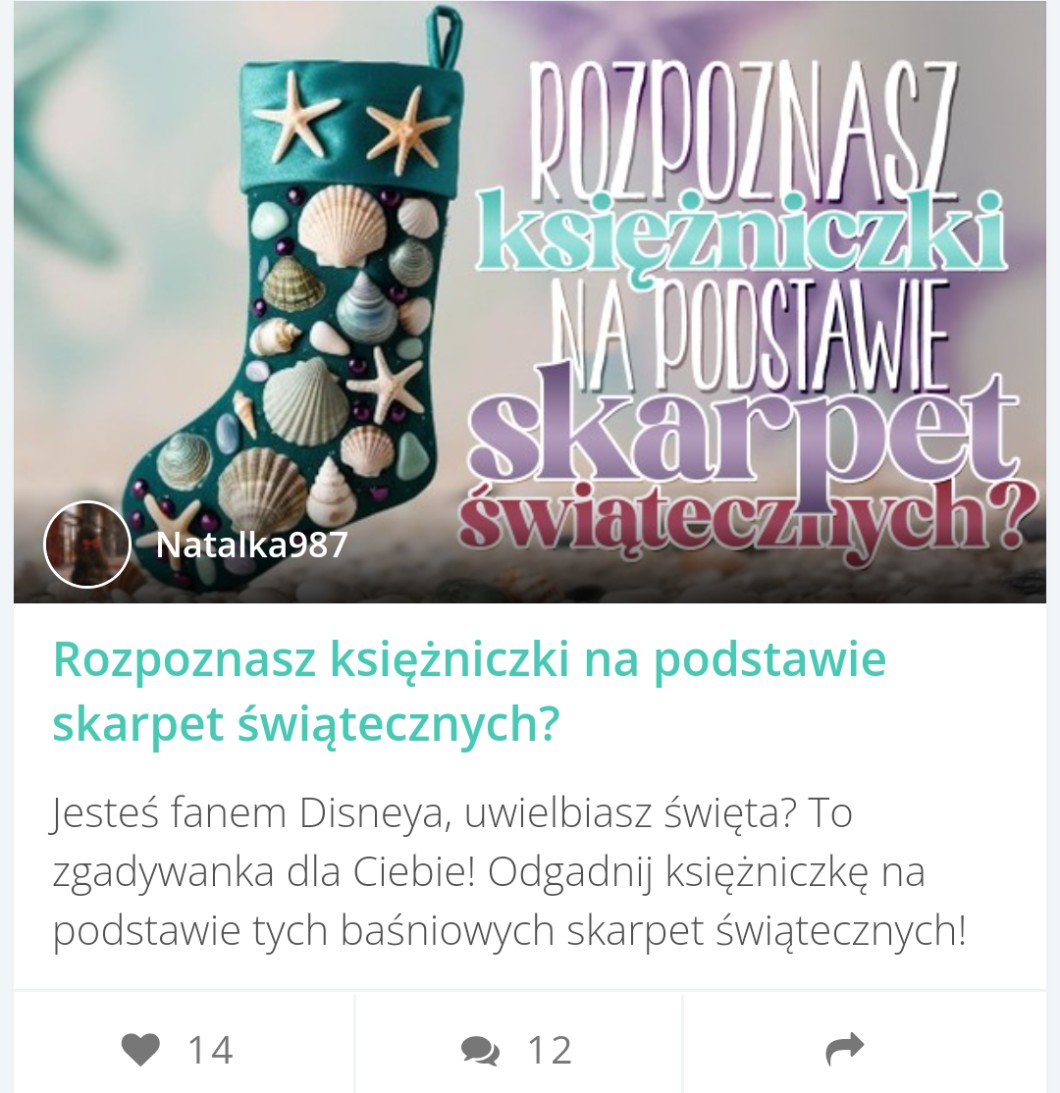Screen dimensions: 1060x1093
Task: Open comments via the speech bubbles icon
Action: 479,1050
